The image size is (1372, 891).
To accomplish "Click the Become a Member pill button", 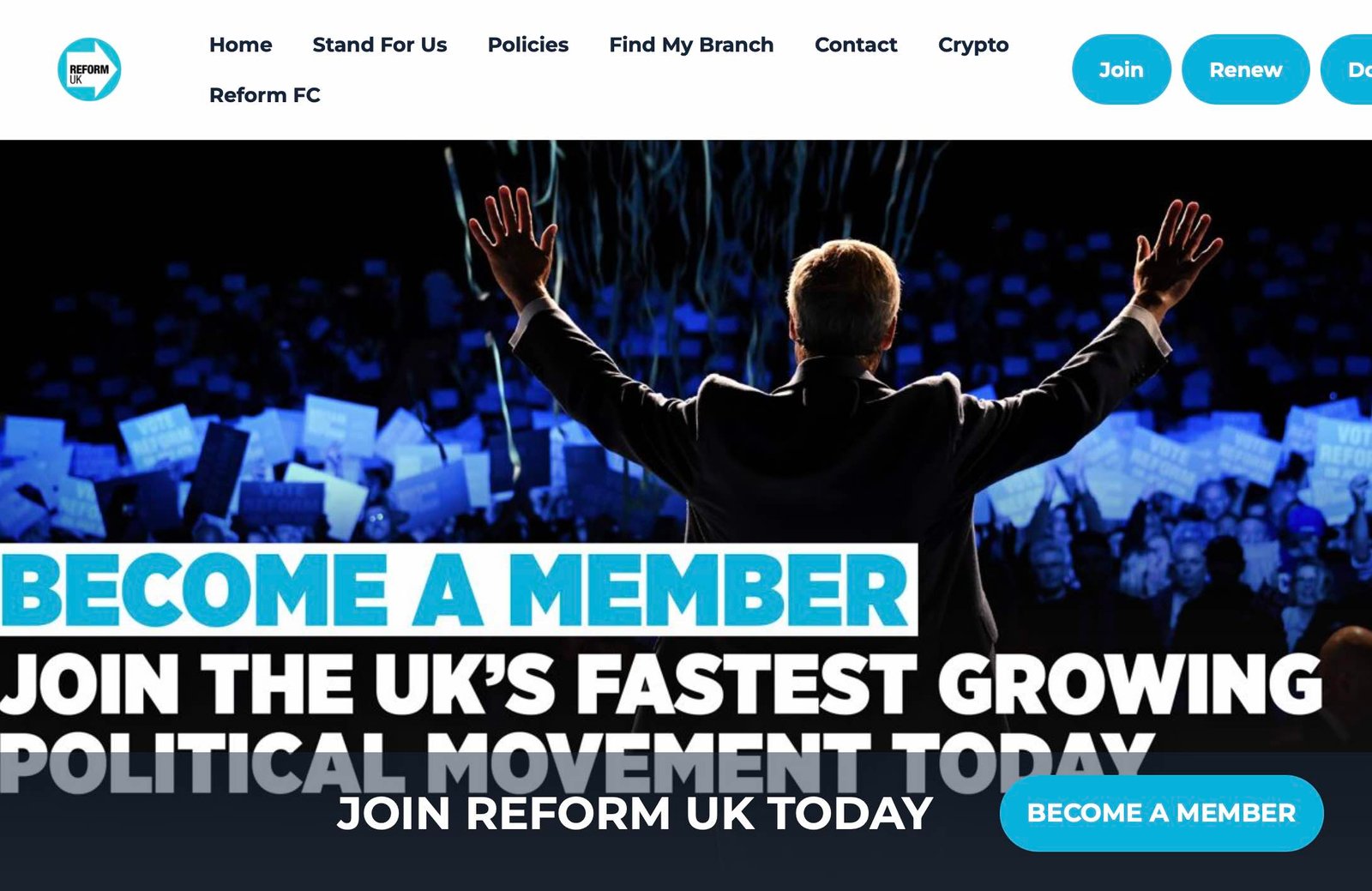I will point(1161,813).
